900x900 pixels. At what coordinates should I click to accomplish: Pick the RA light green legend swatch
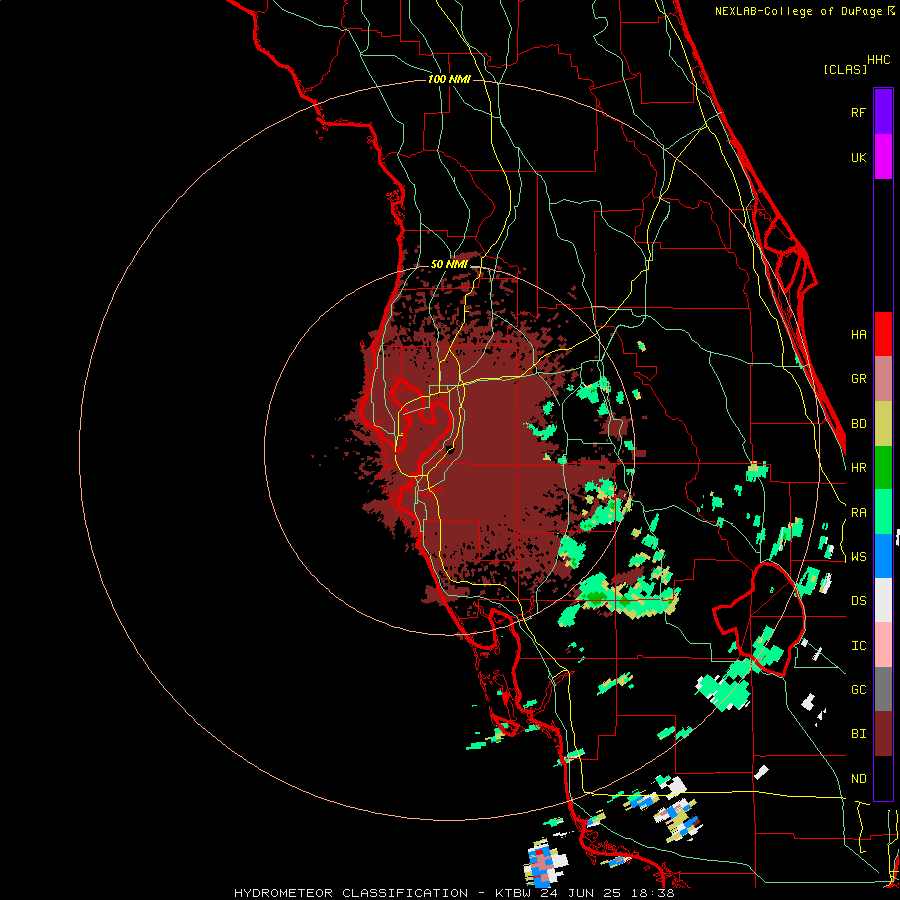(x=883, y=512)
